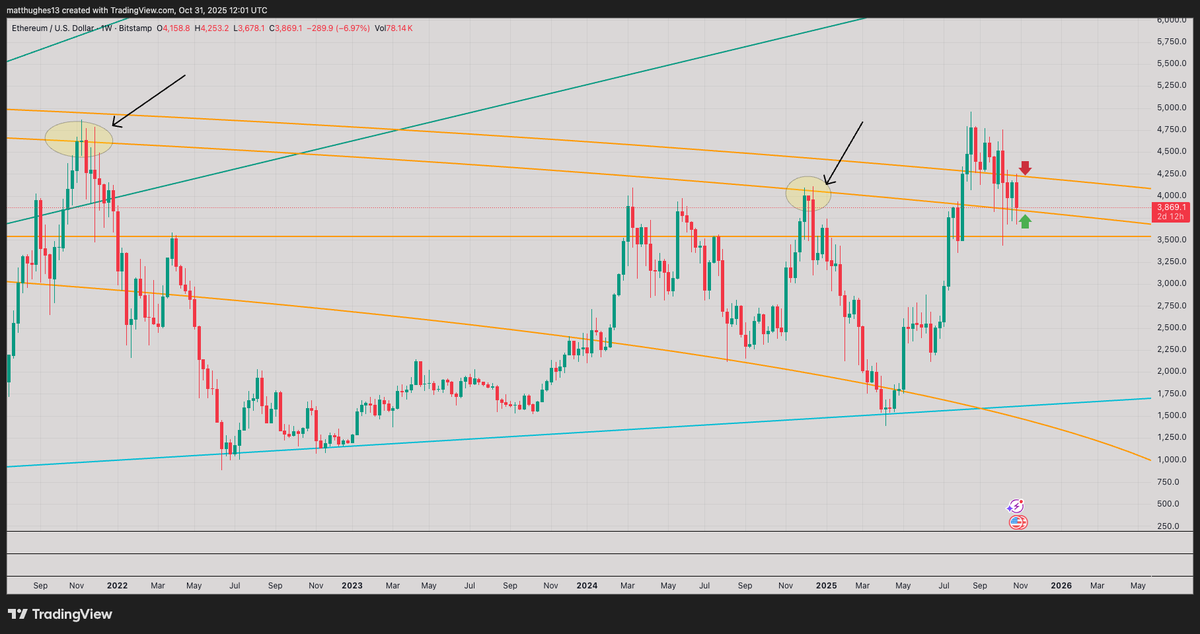Toggle the 2d 12h countdown on the price label
Screen dimensions: 1200x634
pyautogui.click(x=1169, y=216)
